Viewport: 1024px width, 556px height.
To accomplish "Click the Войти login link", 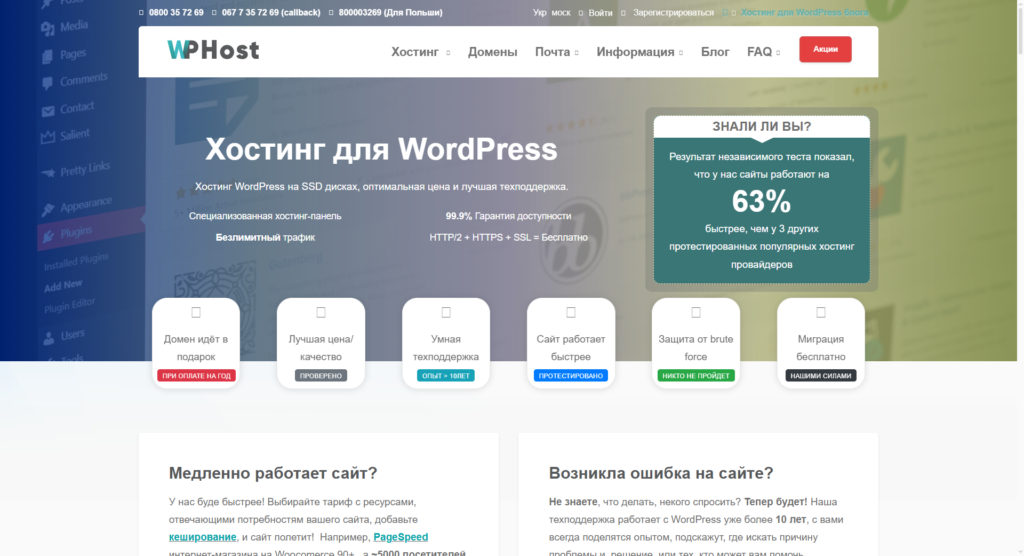I will pos(600,12).
